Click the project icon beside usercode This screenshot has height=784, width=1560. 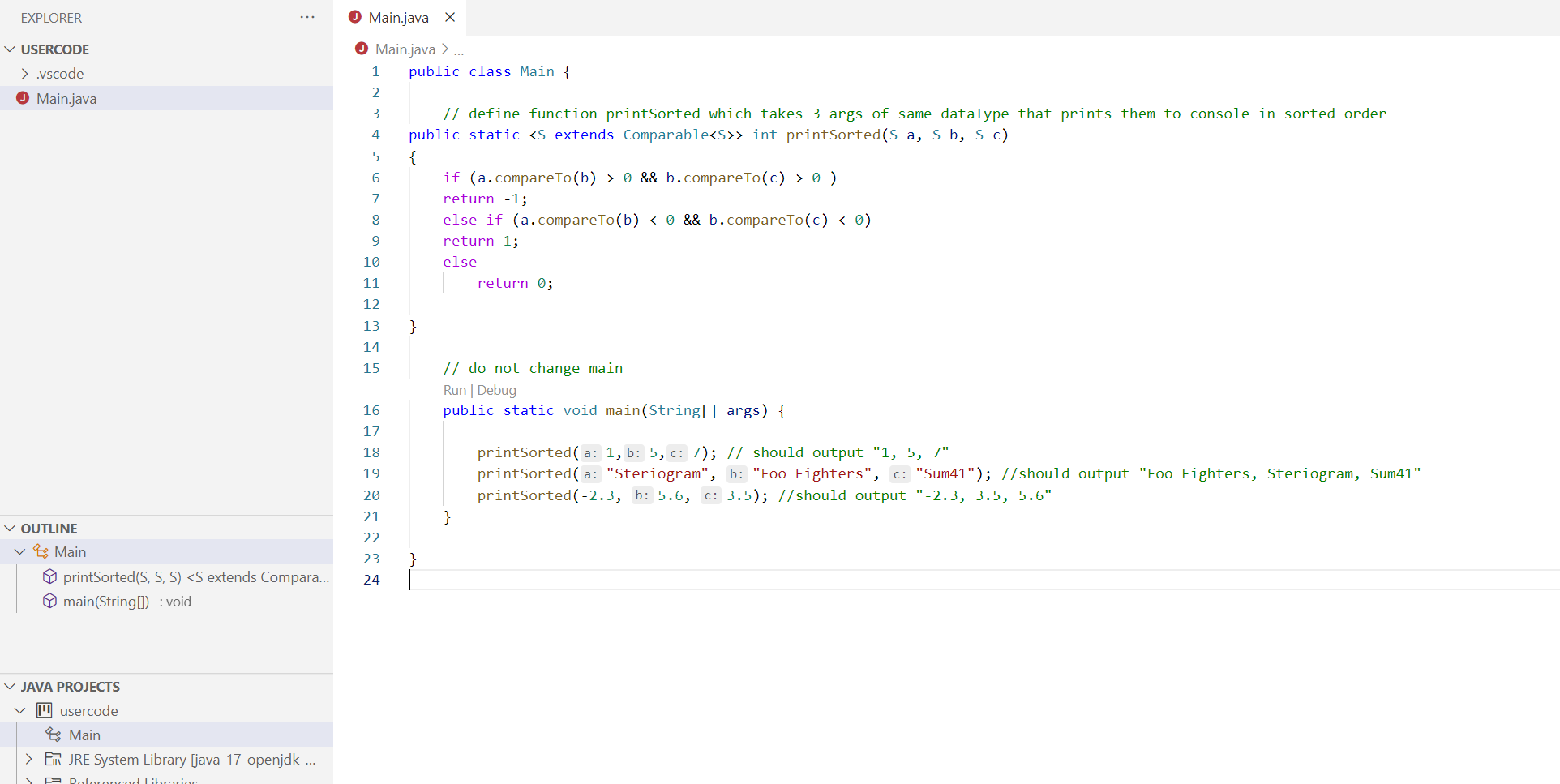point(45,710)
